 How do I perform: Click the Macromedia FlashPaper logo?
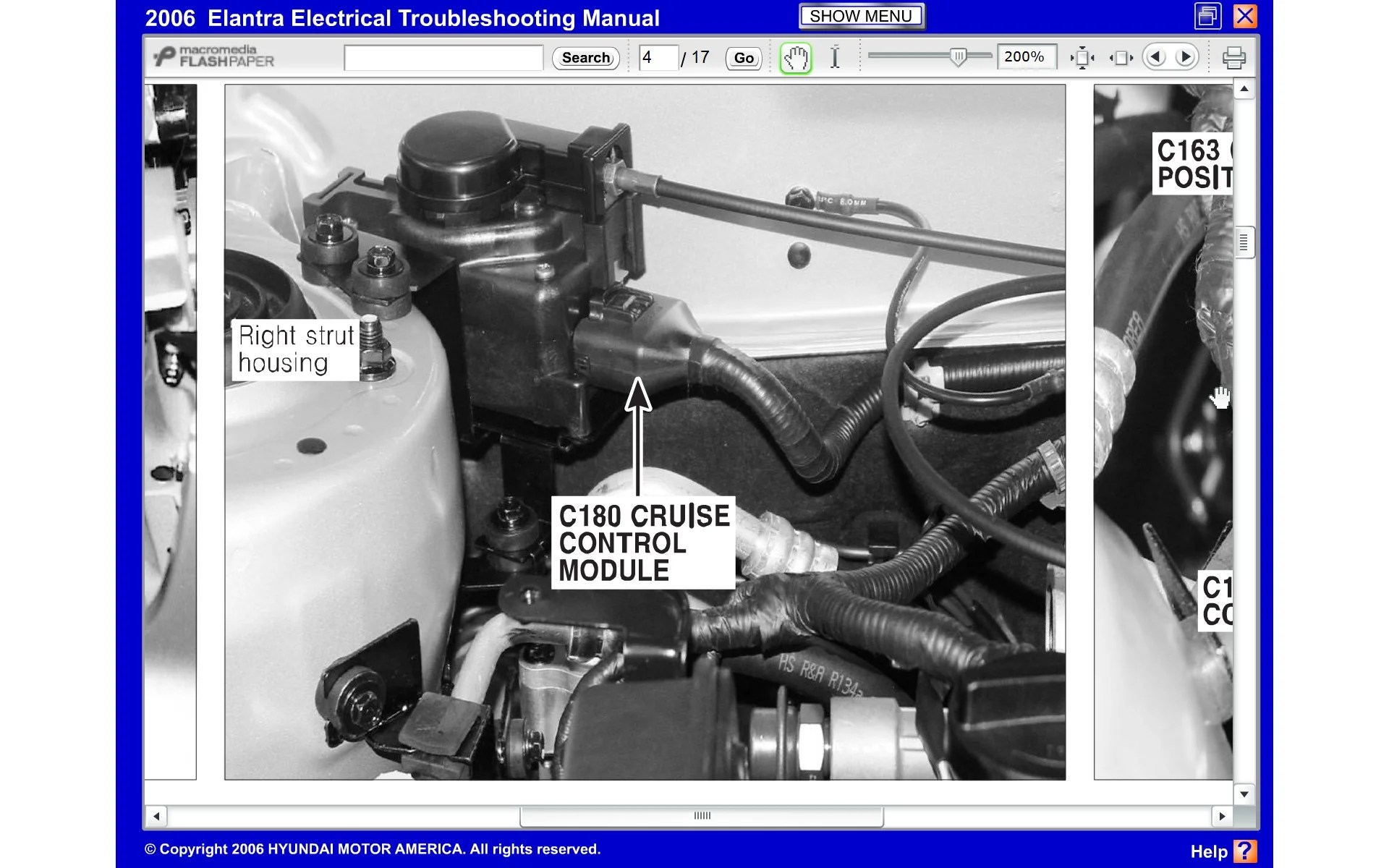pyautogui.click(x=214, y=56)
